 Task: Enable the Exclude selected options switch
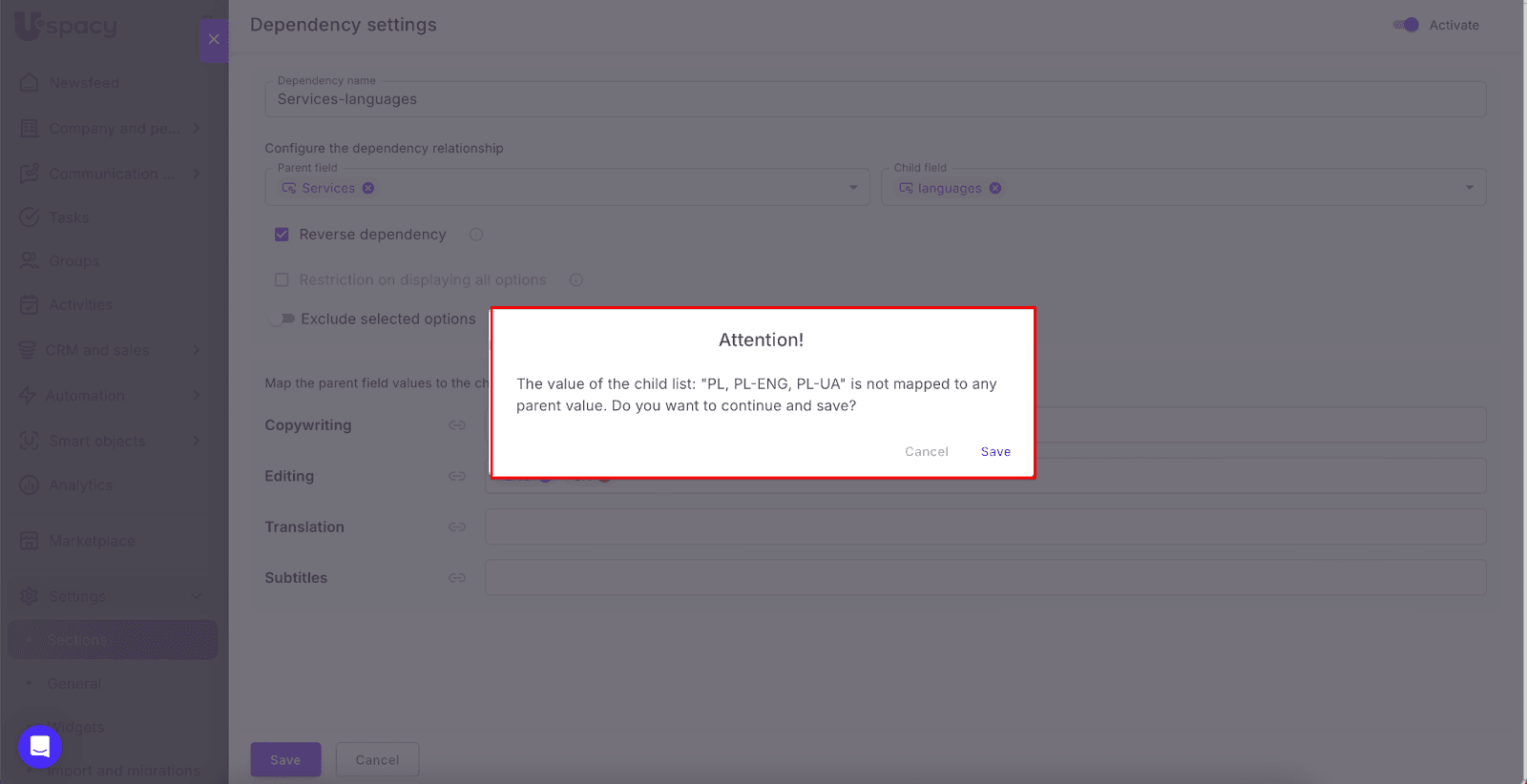pos(282,320)
